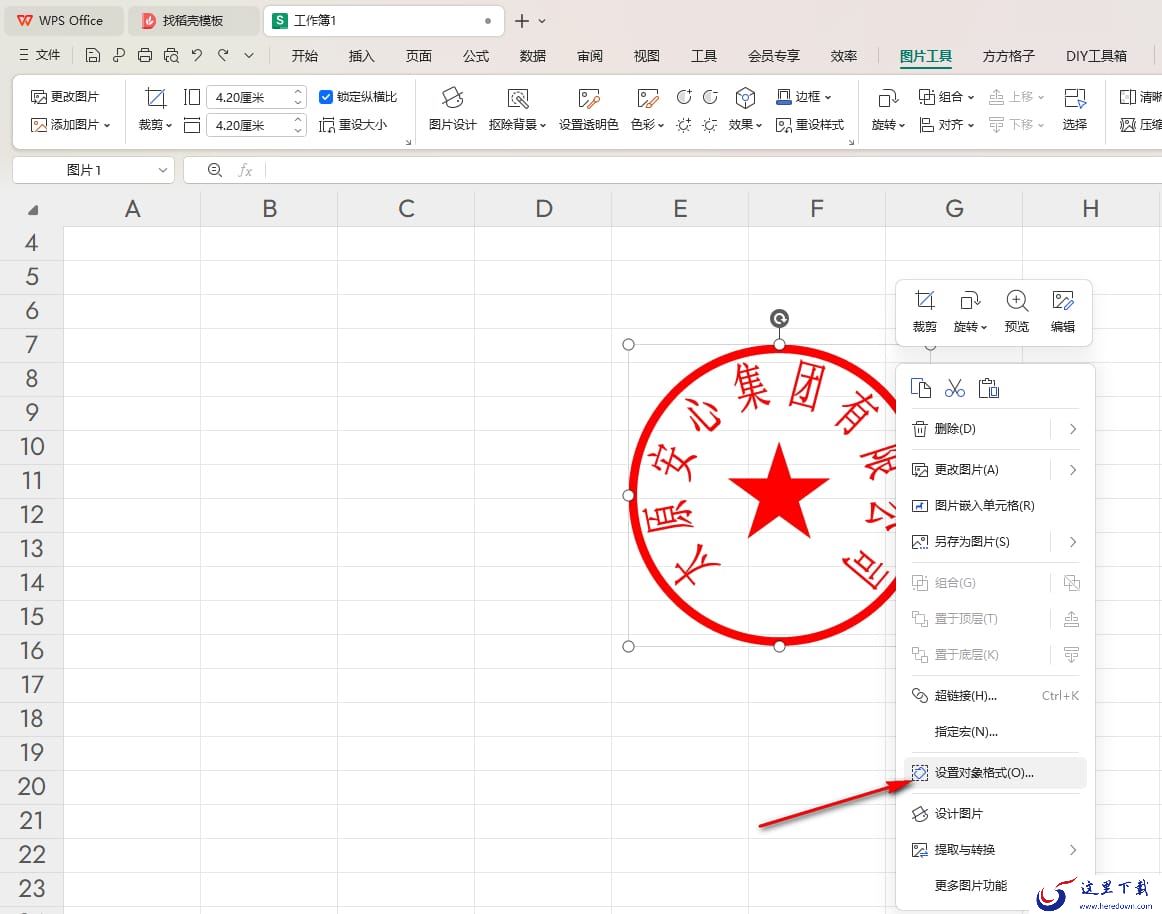
Task: Expand the 对齐 align dropdown
Action: (971, 125)
